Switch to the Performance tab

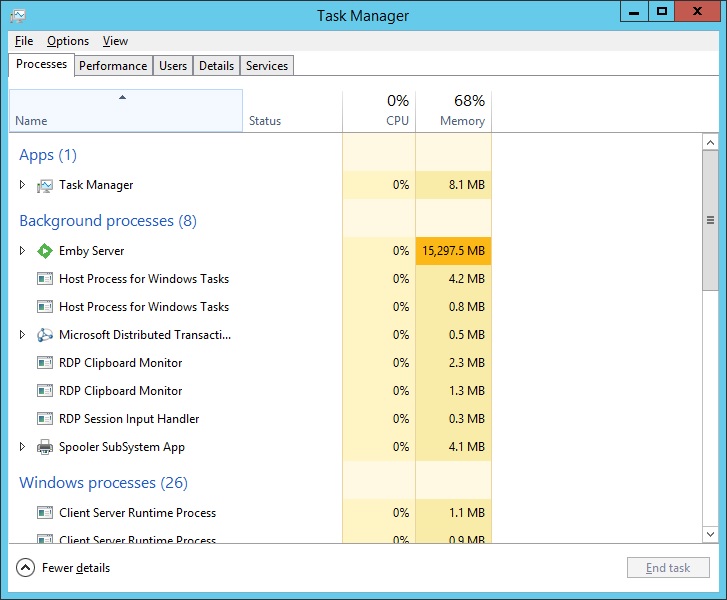click(113, 66)
